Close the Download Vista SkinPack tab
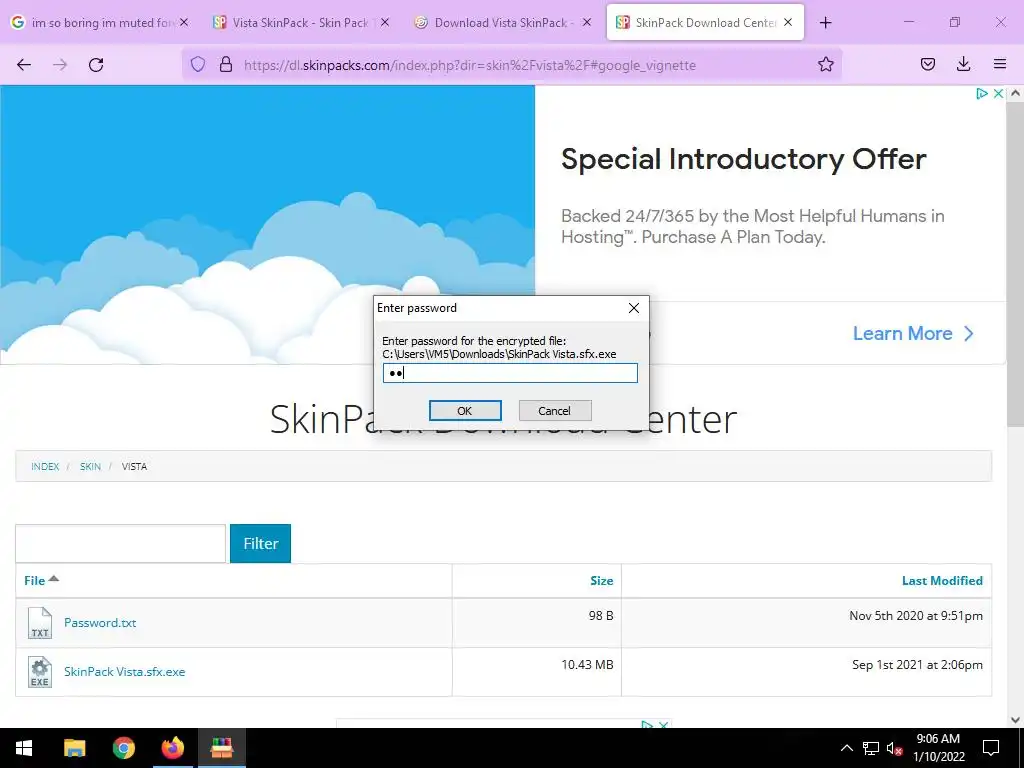The width and height of the screenshot is (1024, 768). tap(587, 22)
